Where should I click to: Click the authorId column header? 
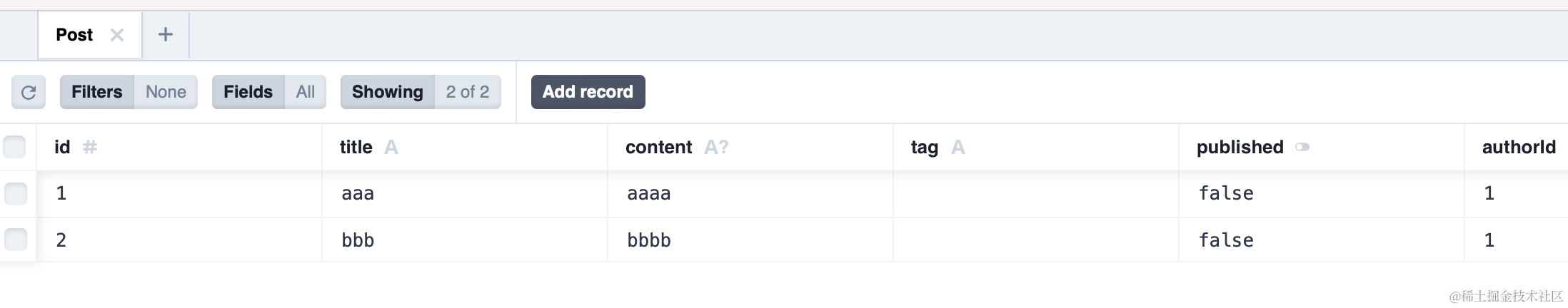1518,148
